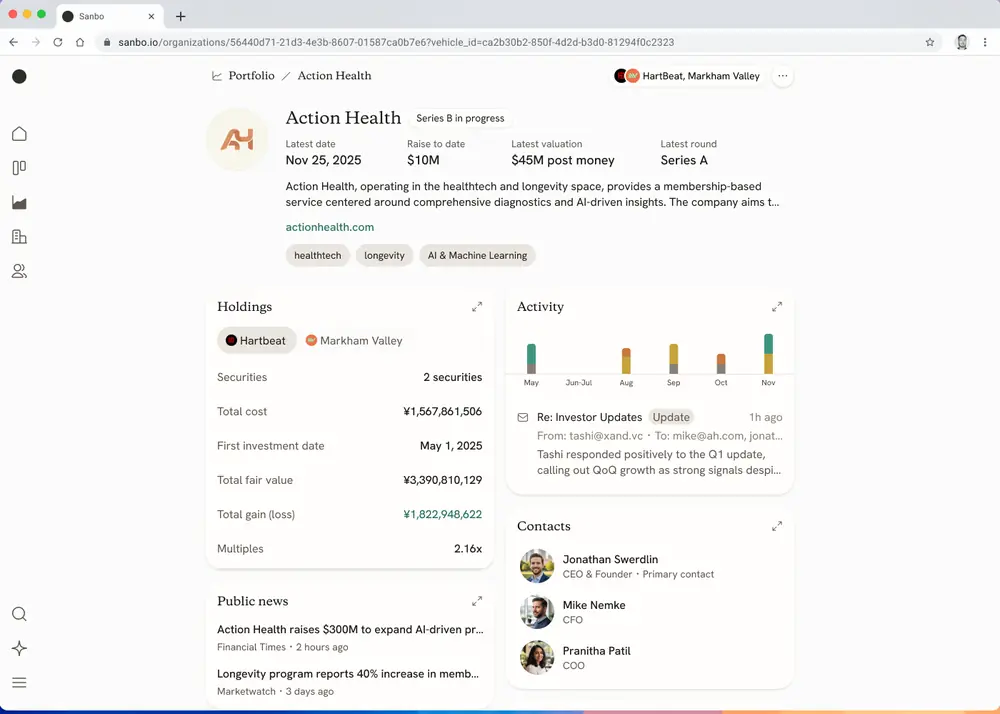The image size is (1000, 714).
Task: Open the browser home button
Action: (80, 42)
